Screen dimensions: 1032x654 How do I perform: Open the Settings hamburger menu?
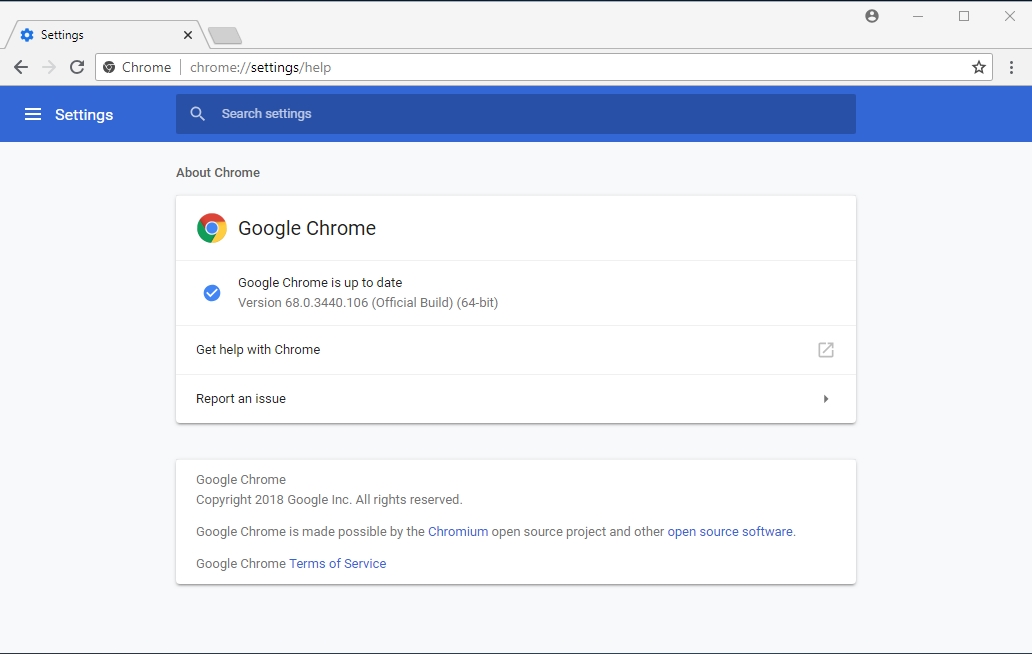(x=33, y=114)
